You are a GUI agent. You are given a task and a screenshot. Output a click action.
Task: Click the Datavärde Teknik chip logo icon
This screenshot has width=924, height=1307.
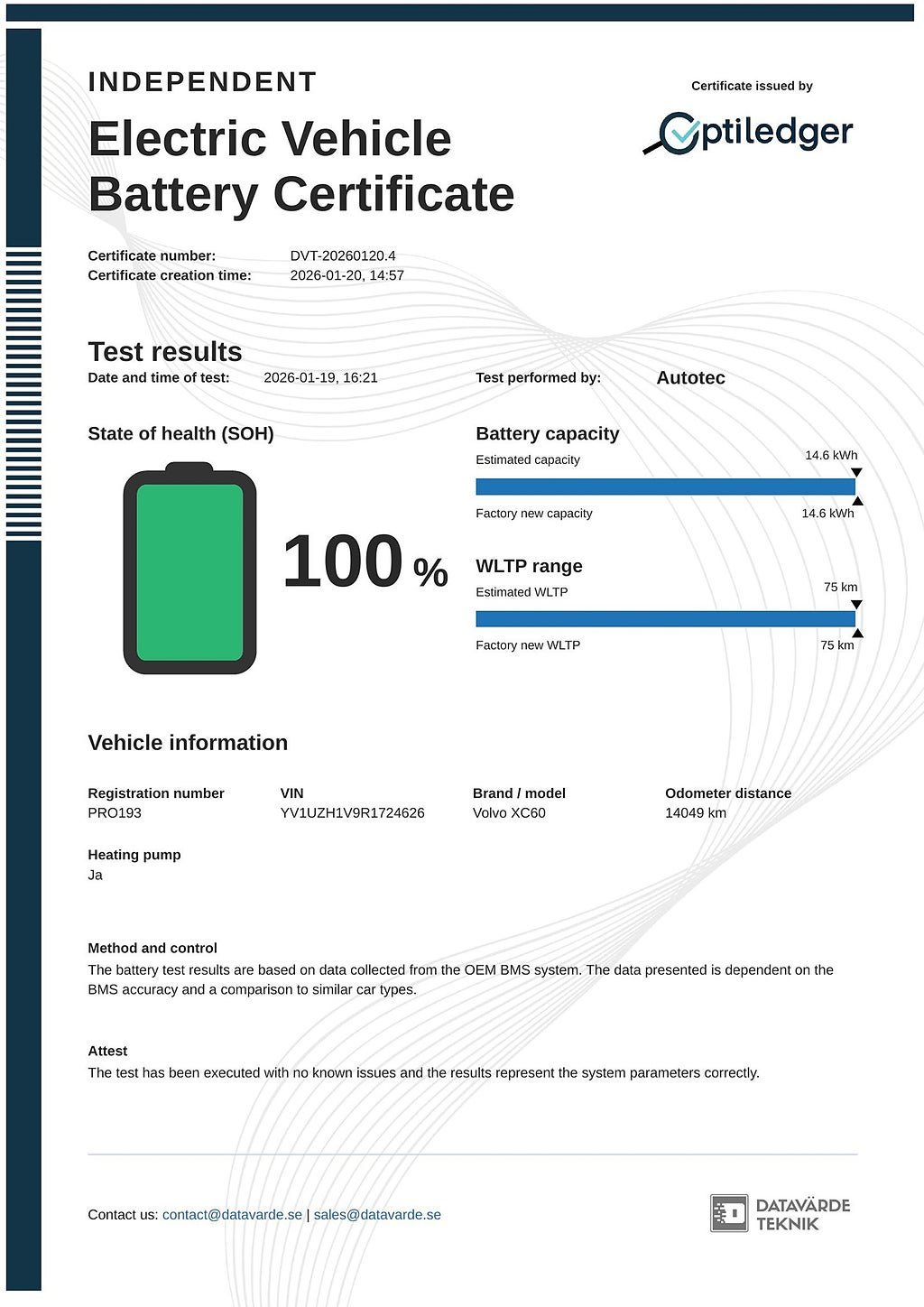pos(728,1213)
